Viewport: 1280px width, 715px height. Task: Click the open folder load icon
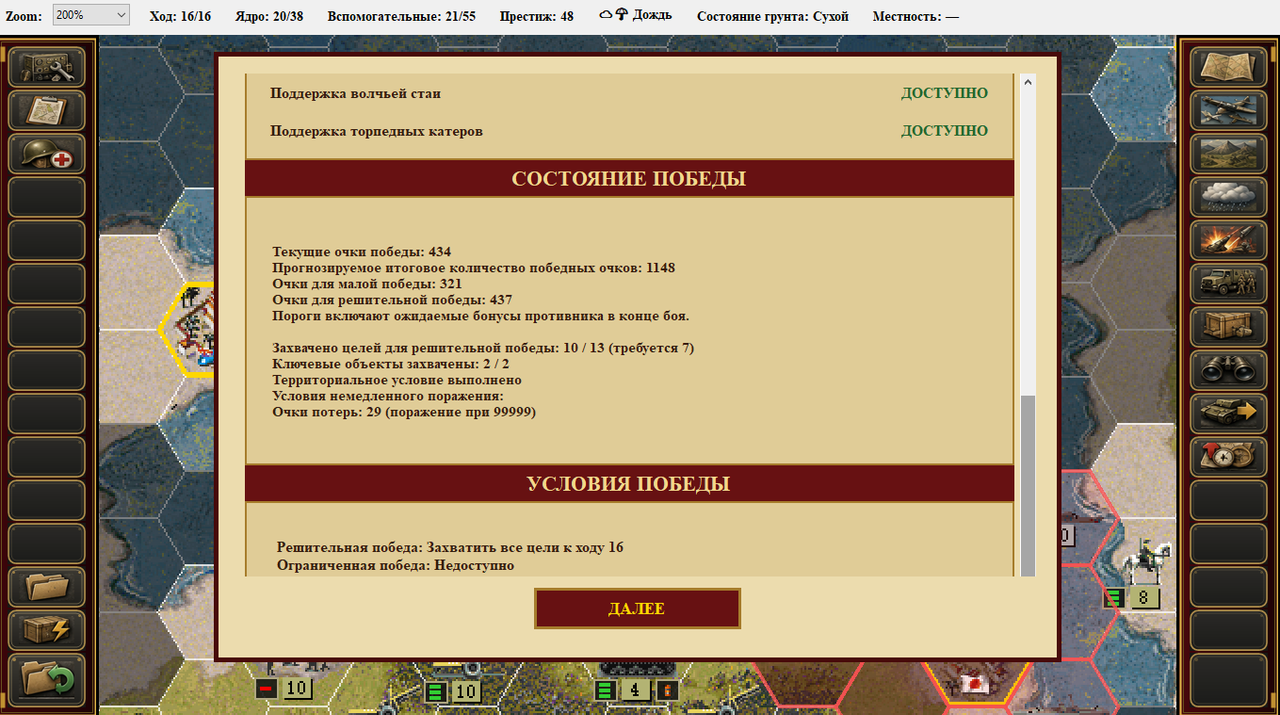(x=47, y=587)
